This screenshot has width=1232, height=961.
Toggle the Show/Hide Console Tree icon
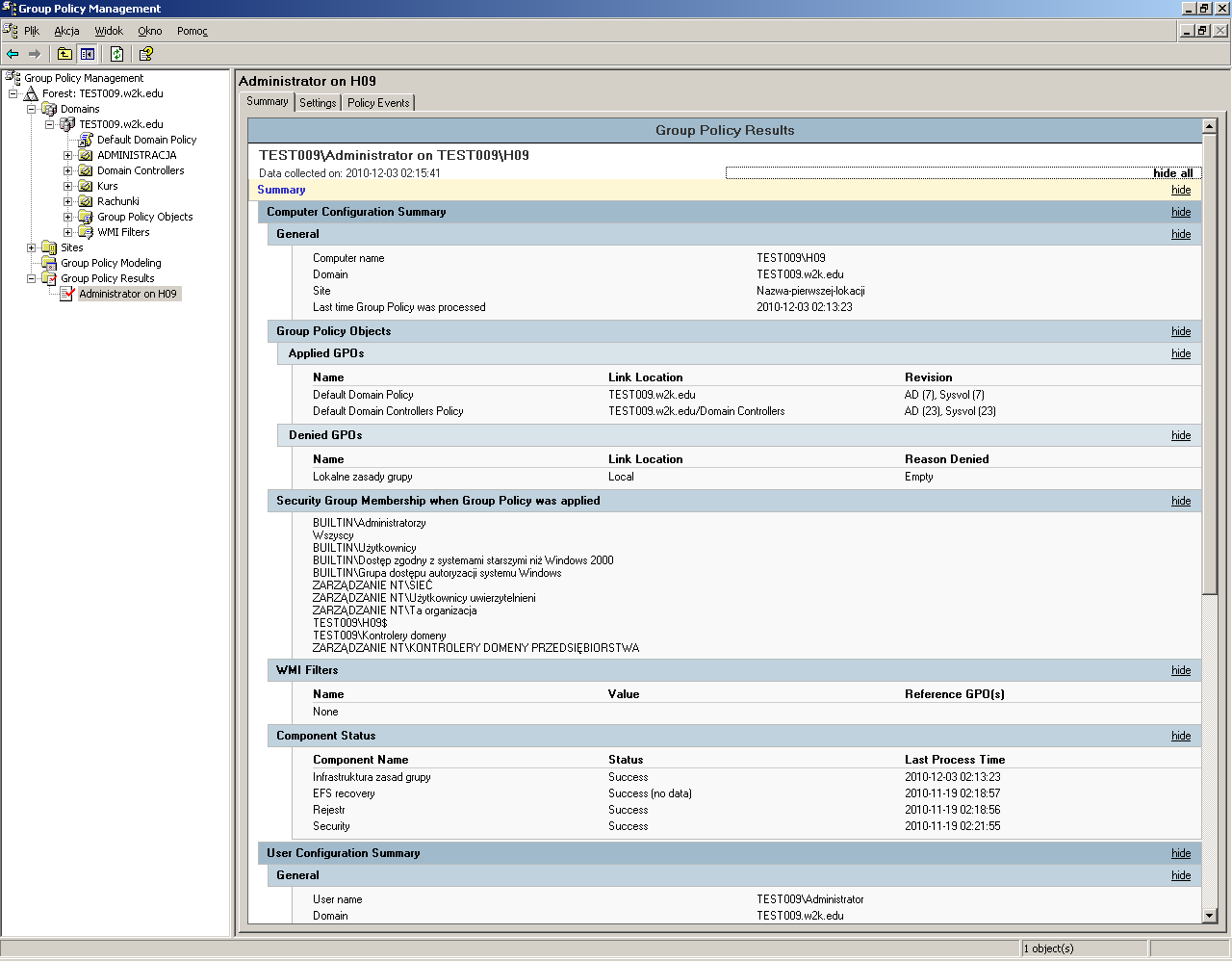tap(88, 54)
